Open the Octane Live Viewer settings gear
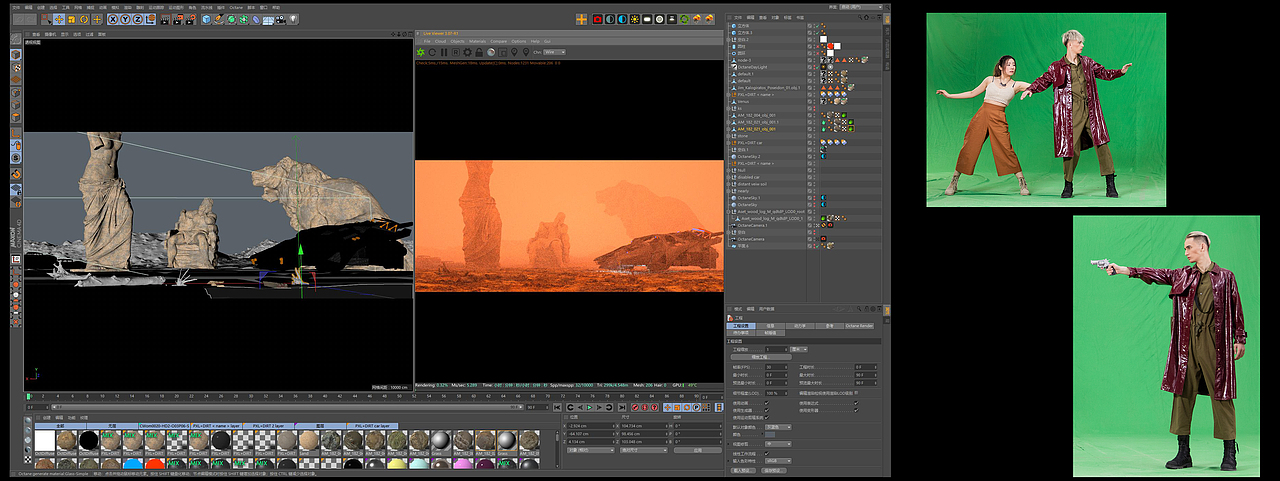 click(x=468, y=52)
